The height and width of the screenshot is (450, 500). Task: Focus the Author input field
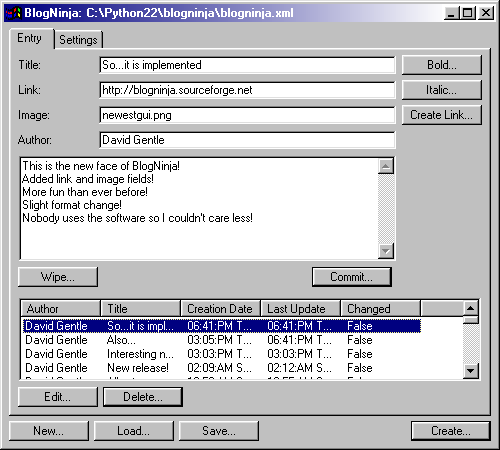pyautogui.click(x=247, y=140)
